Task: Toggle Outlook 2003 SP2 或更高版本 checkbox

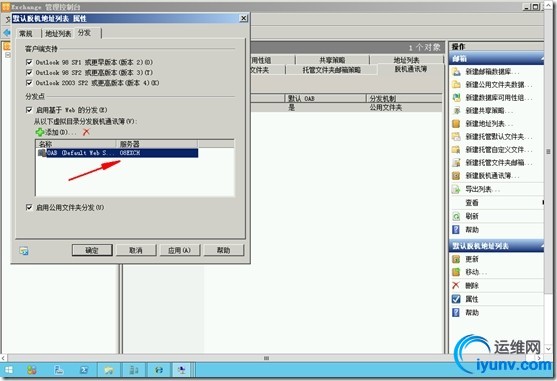Action: tap(29, 83)
